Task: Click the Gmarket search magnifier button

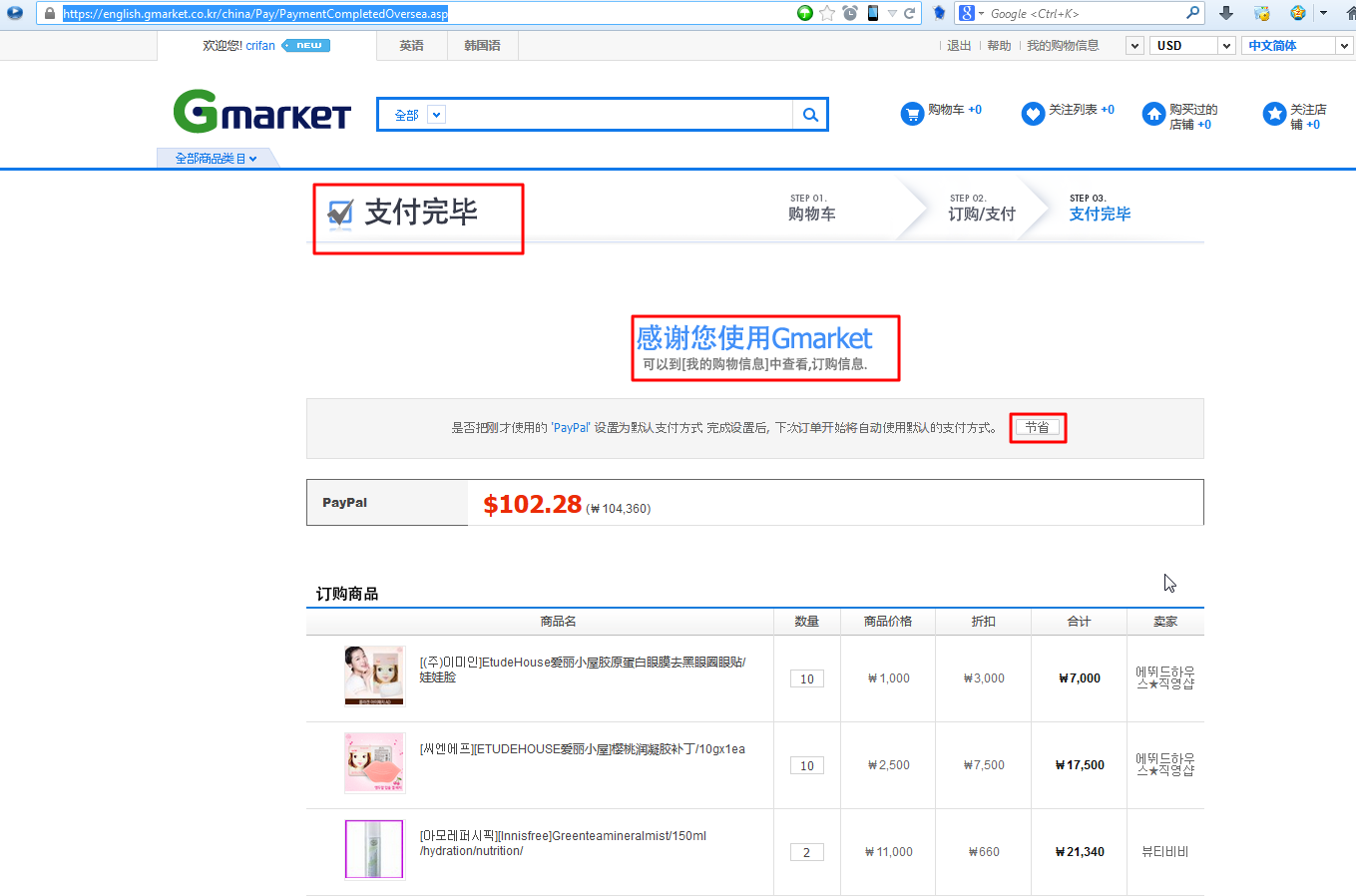Action: tap(810, 115)
